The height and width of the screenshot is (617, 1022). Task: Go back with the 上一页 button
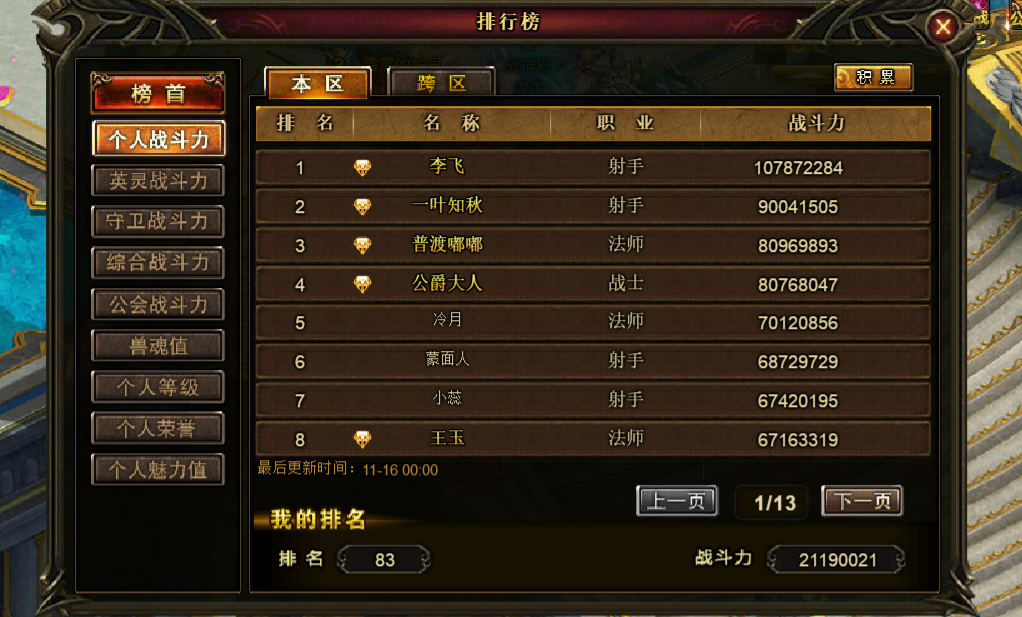pyautogui.click(x=677, y=500)
